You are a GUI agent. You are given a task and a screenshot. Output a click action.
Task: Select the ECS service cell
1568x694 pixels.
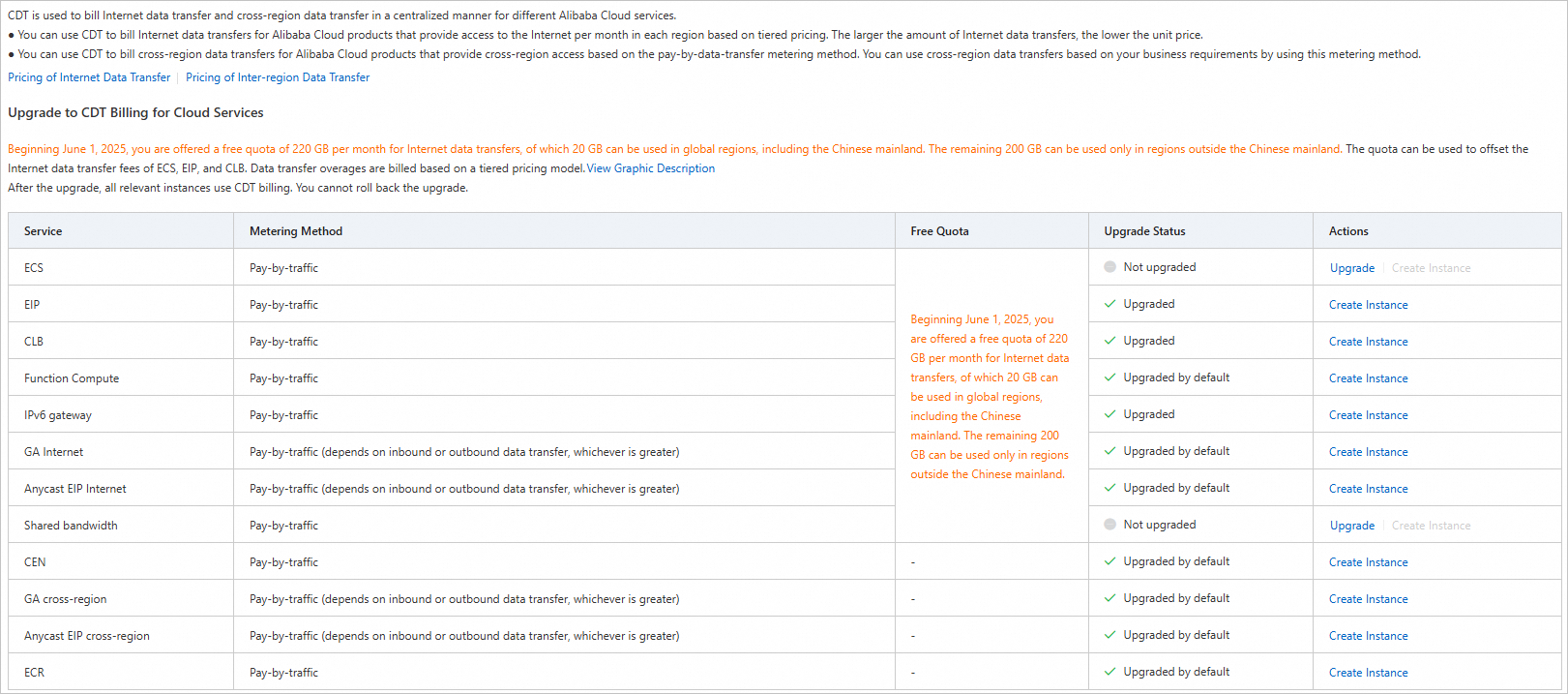coord(121,268)
